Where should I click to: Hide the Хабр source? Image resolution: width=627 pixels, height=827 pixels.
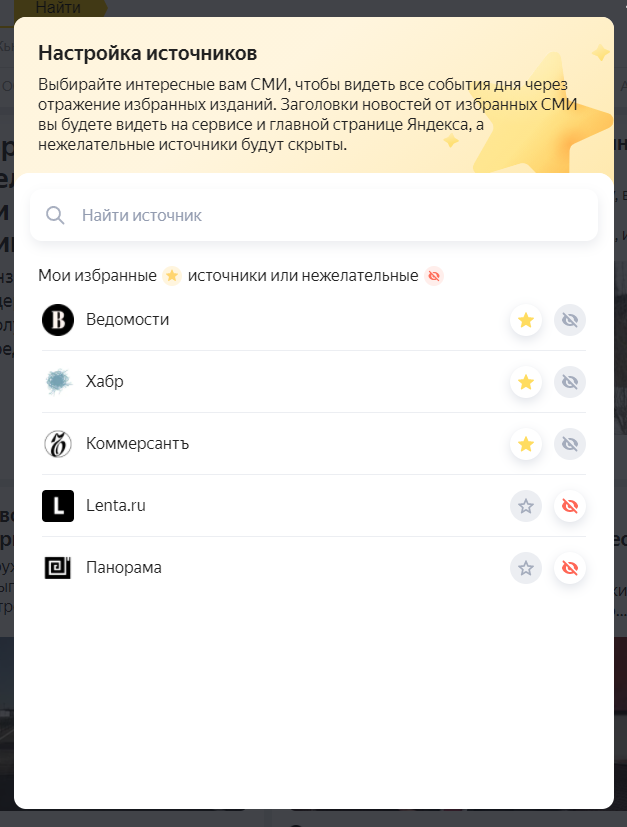570,382
